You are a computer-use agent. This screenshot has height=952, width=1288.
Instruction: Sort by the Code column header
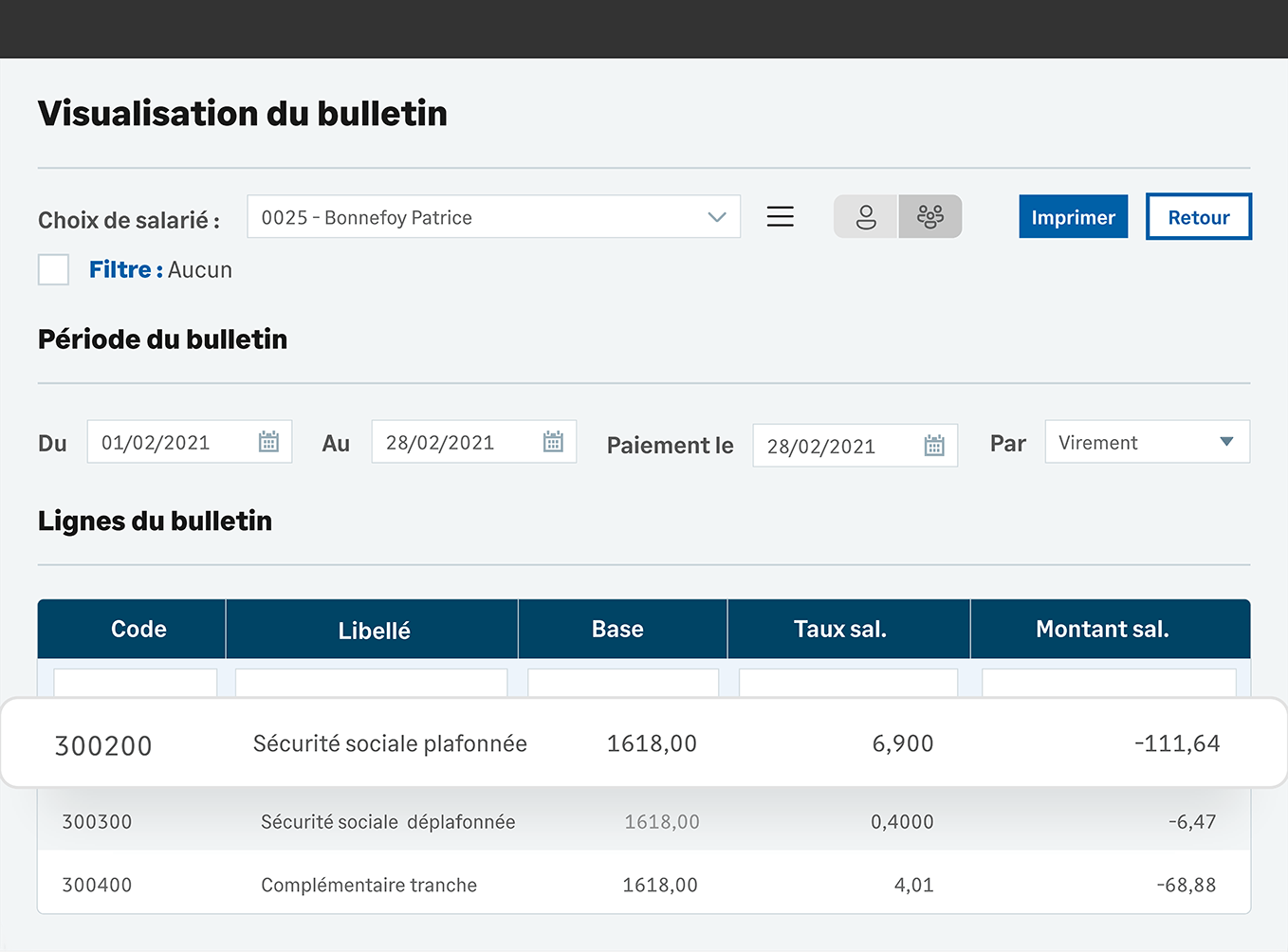tap(138, 630)
